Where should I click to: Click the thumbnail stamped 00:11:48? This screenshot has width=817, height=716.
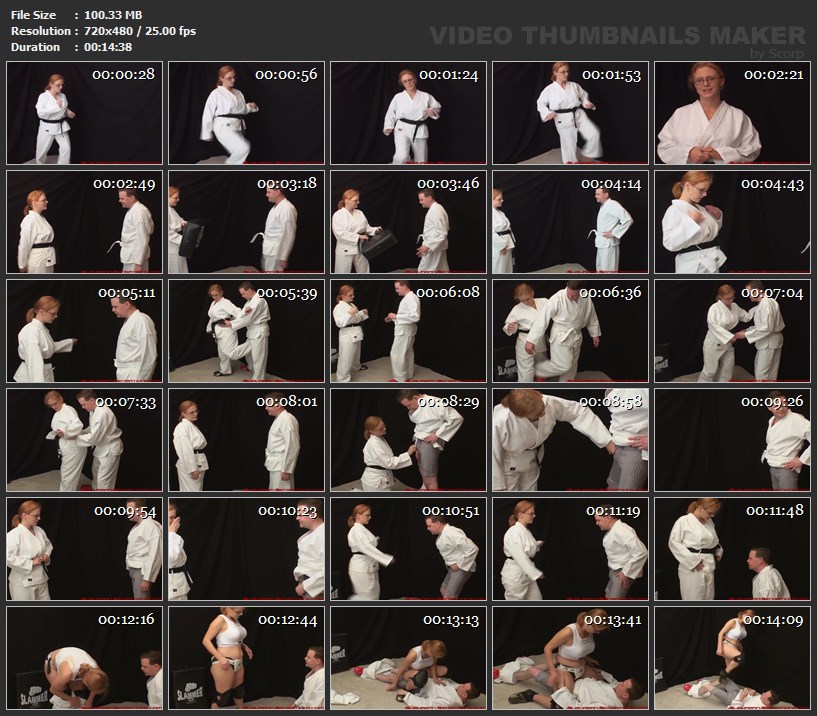733,549
